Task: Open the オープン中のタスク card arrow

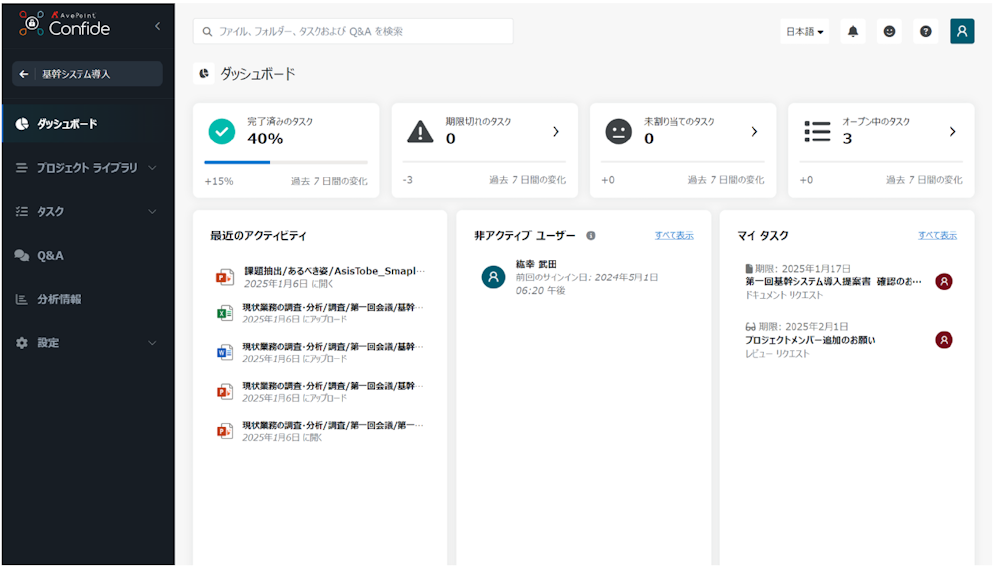Action: coord(952,132)
